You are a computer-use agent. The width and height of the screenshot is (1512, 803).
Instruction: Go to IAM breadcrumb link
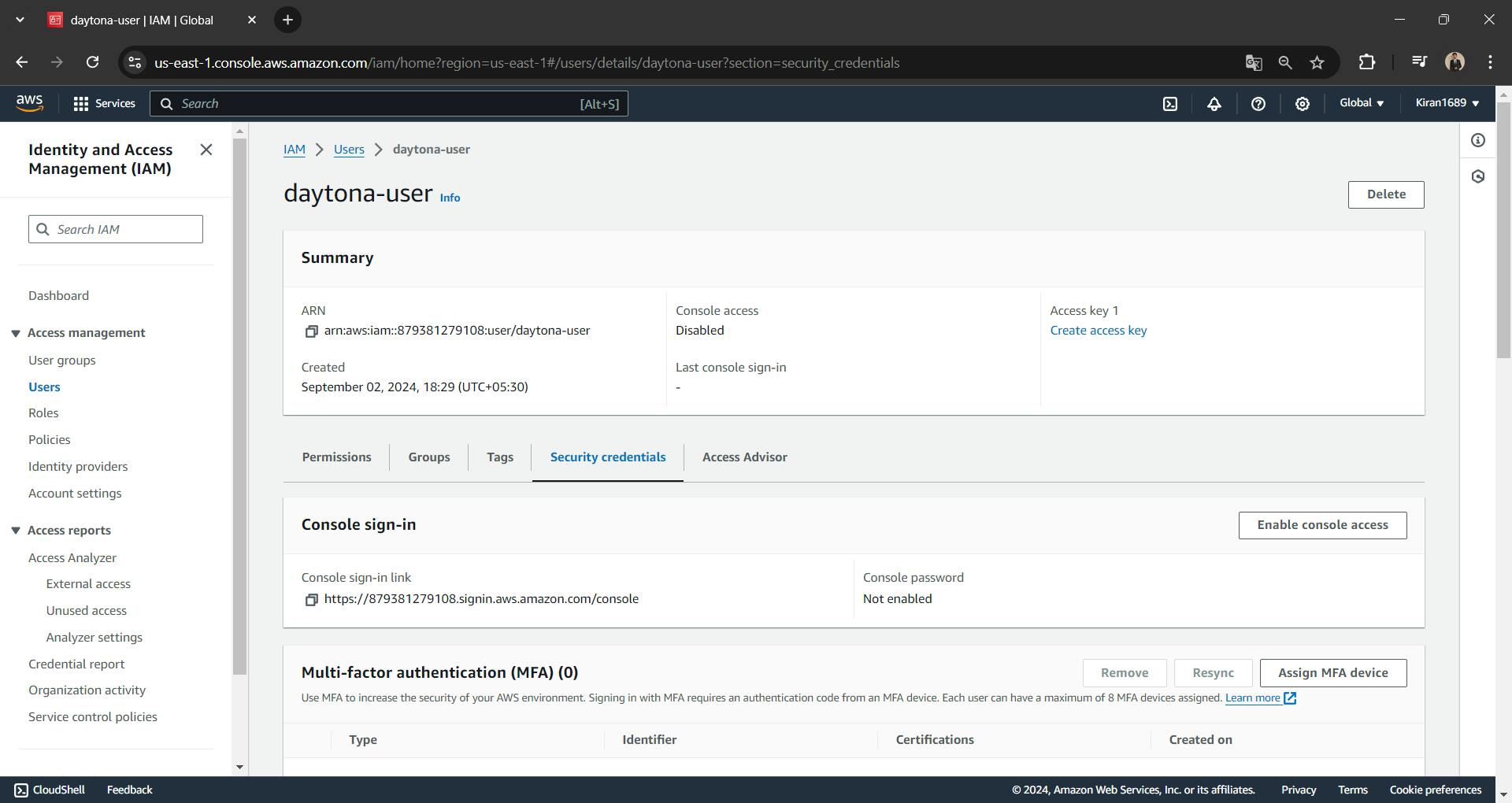coord(295,150)
